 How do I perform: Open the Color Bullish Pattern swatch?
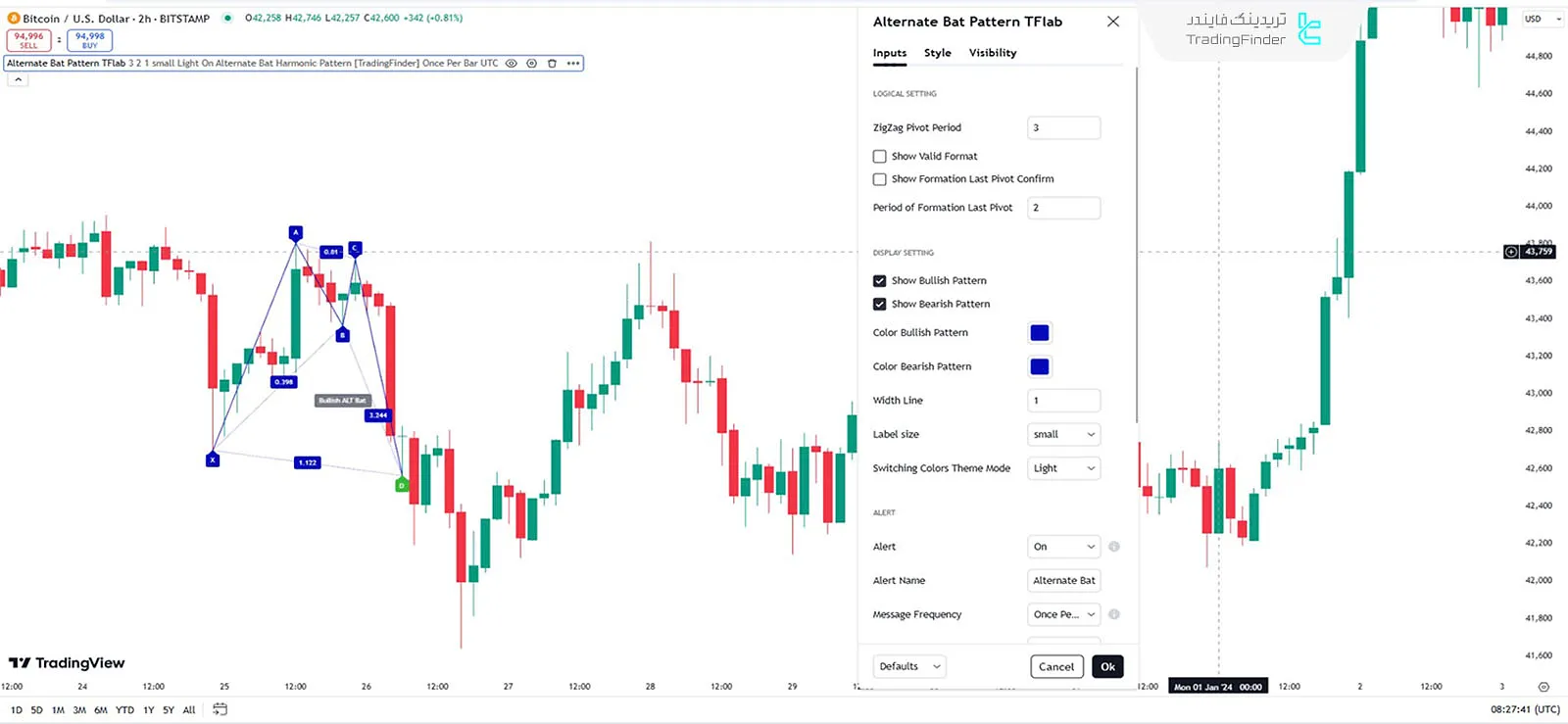point(1040,333)
